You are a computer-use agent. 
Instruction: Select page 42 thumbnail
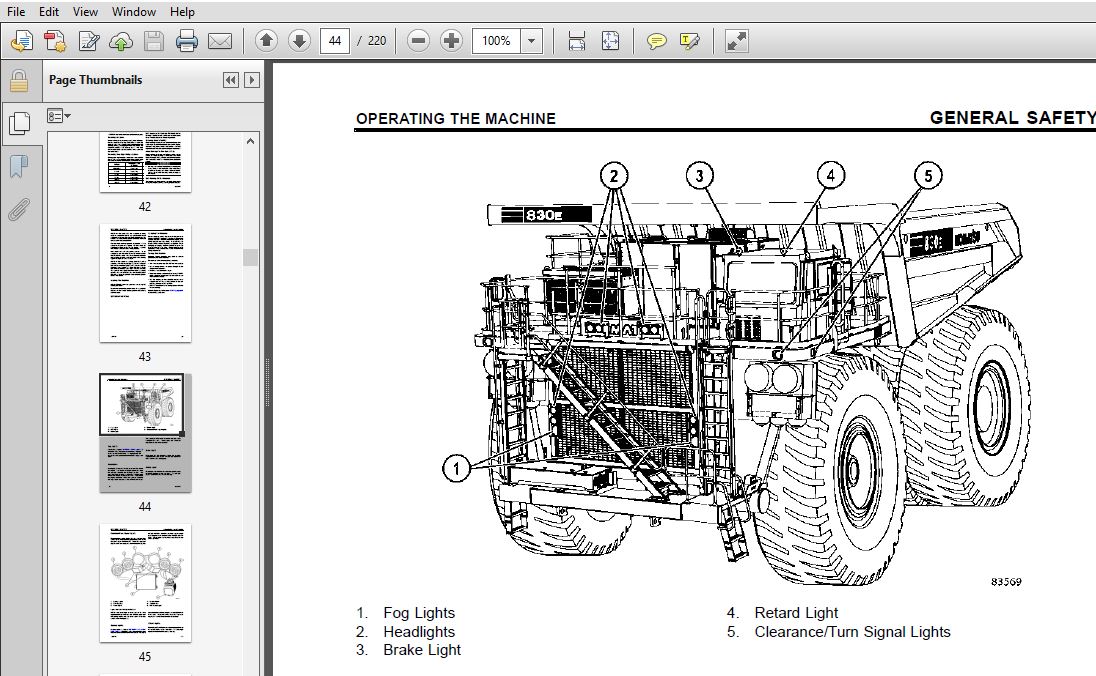(145, 161)
